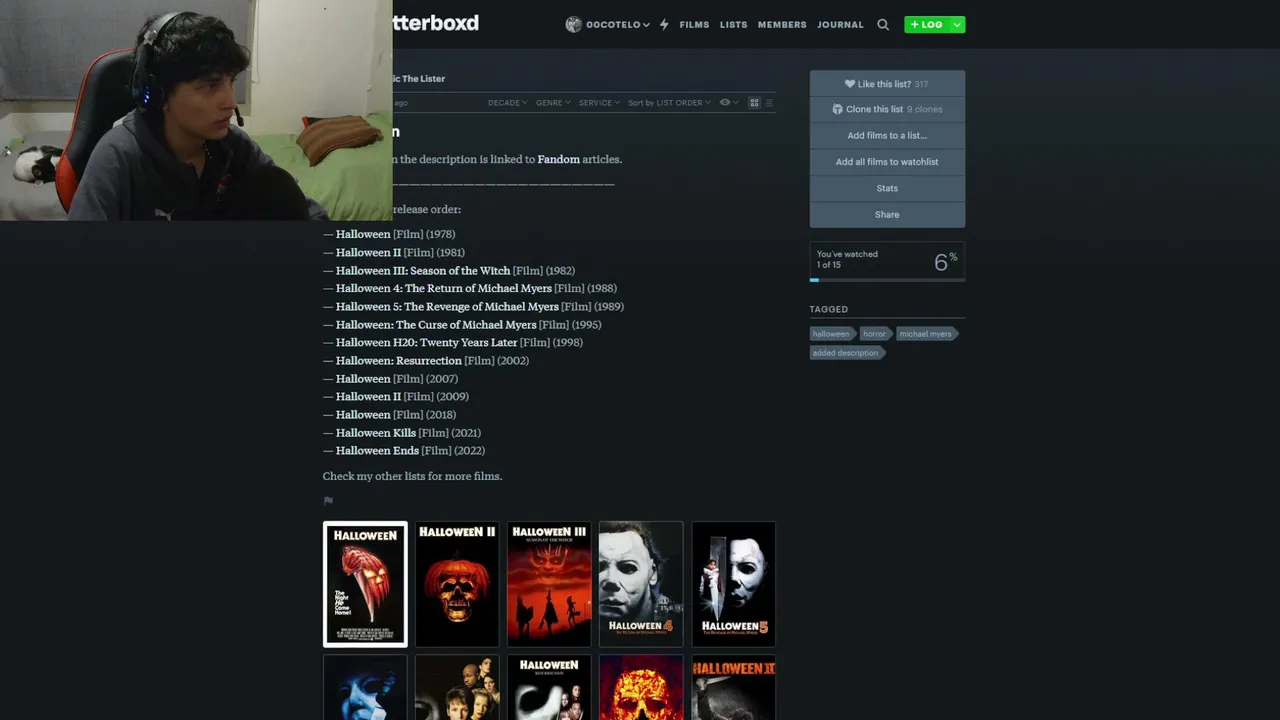The image size is (1280, 720).
Task: Open the lightning bolt activity feed
Action: point(664,24)
